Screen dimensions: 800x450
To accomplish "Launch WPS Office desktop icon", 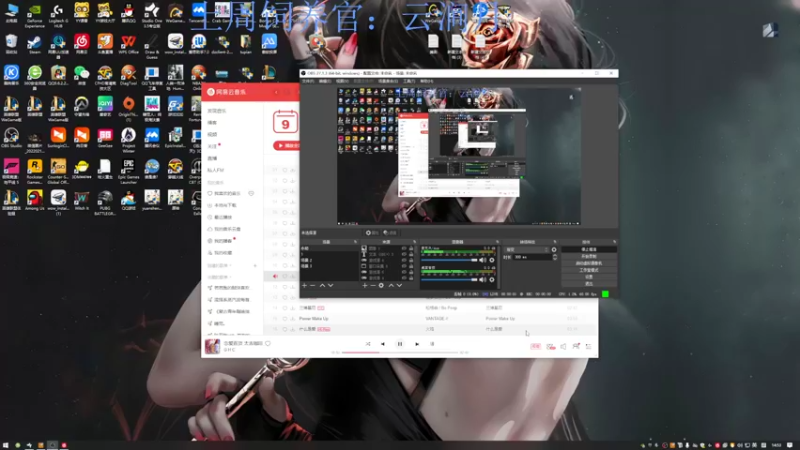I will [128, 44].
